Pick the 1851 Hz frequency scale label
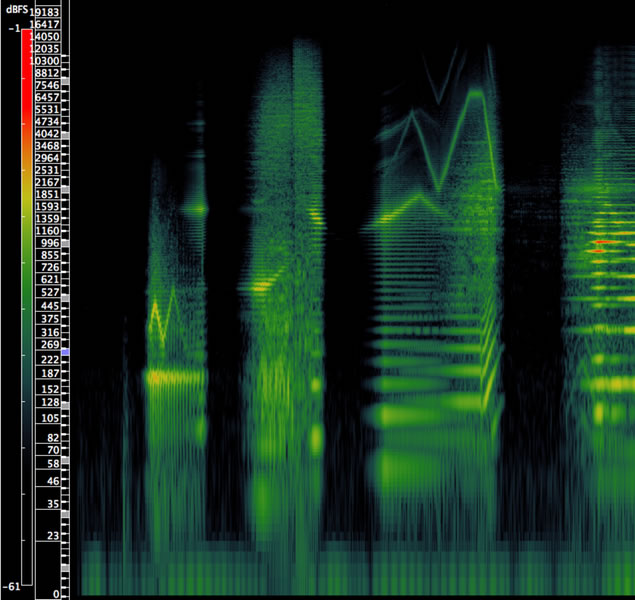 point(47,195)
